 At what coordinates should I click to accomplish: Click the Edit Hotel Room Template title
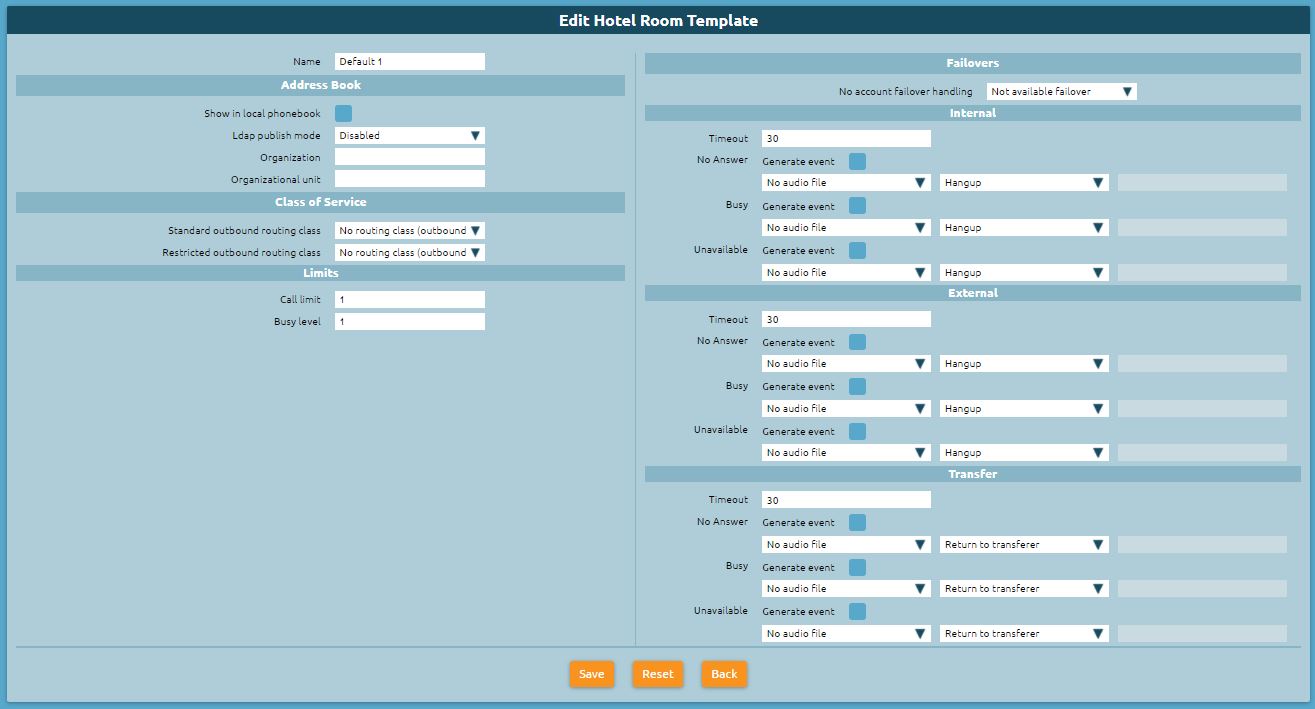tap(658, 20)
